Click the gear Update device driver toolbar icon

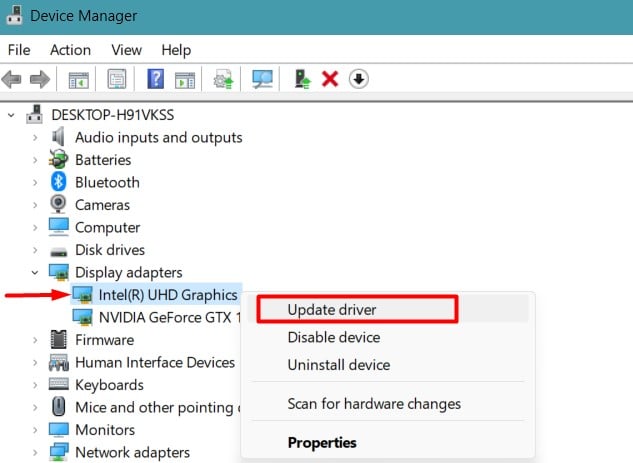(224, 79)
